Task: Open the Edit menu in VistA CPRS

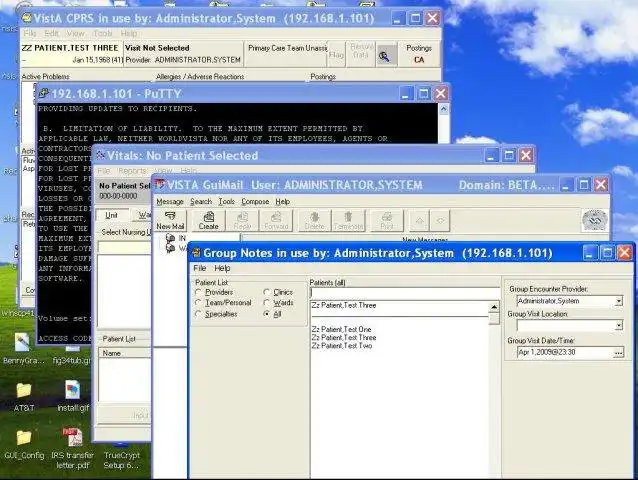Action: tap(52, 33)
